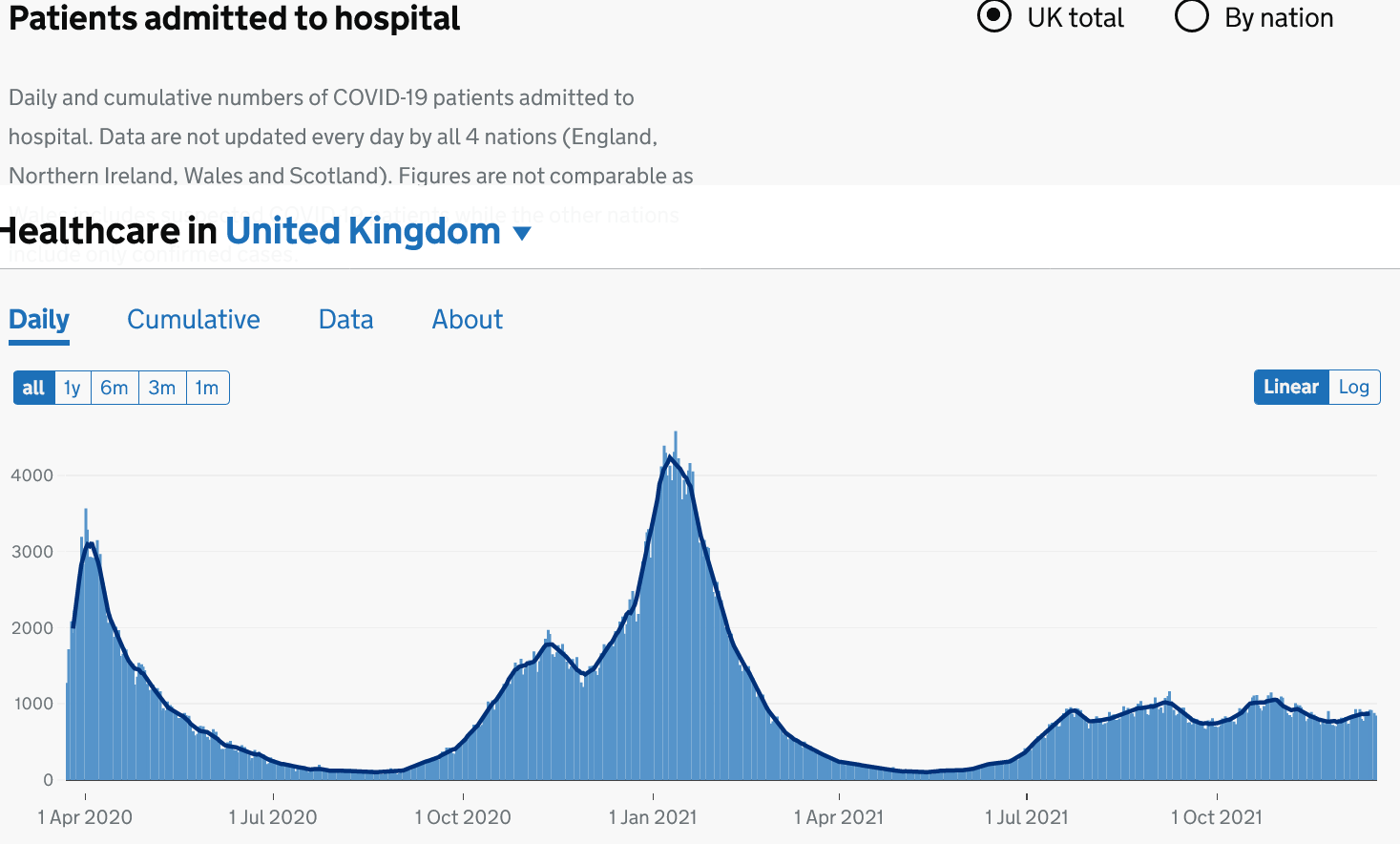Set chart range to 1m
The width and height of the screenshot is (1400, 844).
207,388
